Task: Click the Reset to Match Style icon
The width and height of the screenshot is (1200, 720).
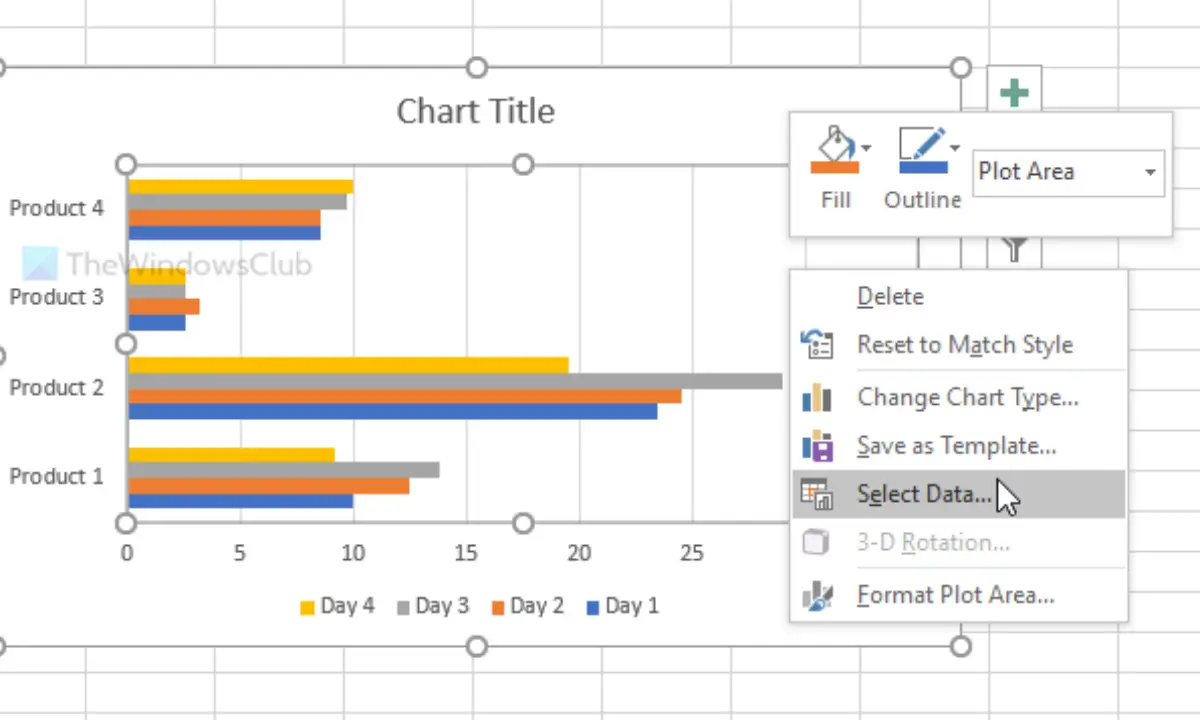Action: (x=817, y=346)
